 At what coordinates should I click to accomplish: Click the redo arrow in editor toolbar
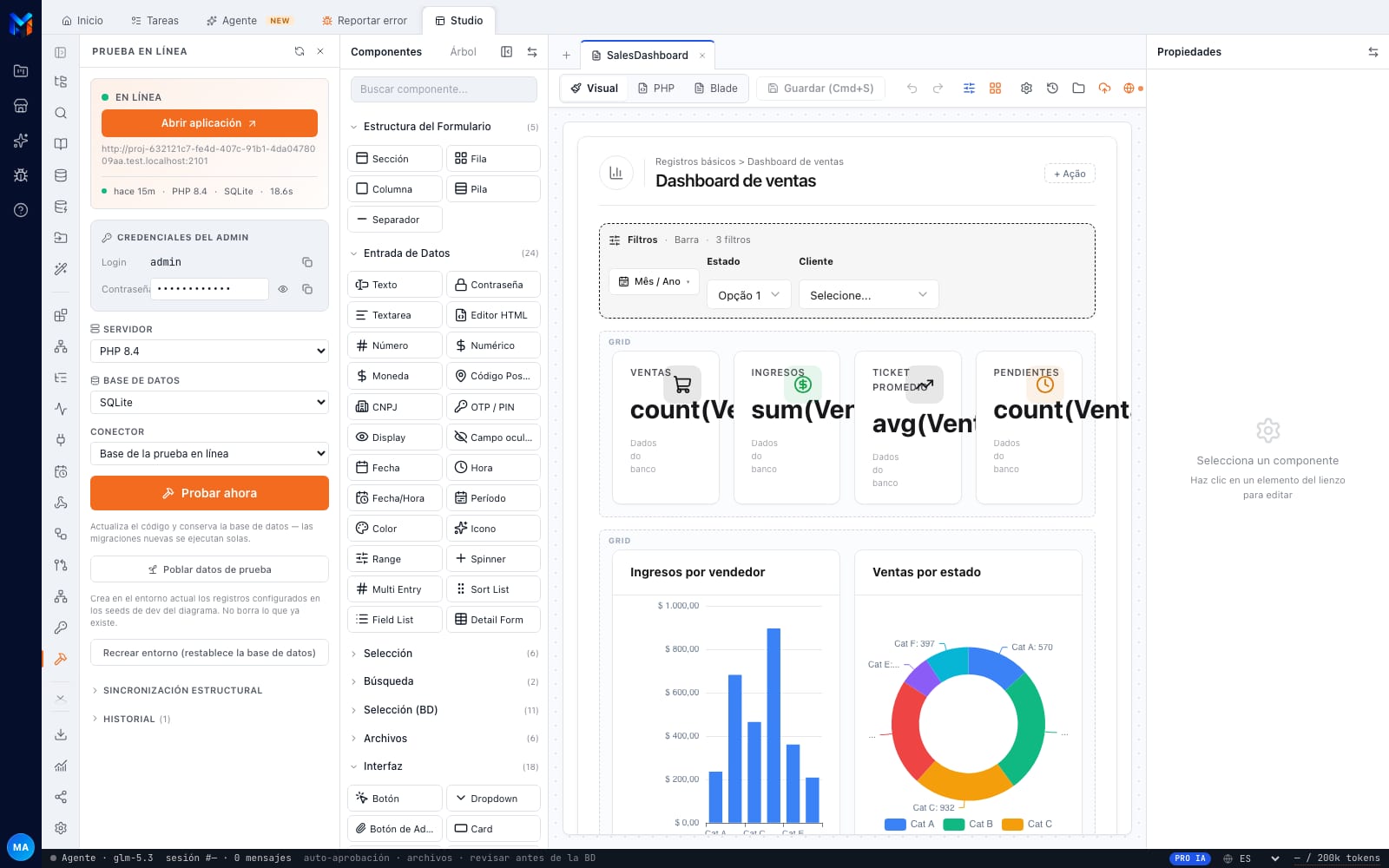pyautogui.click(x=938, y=89)
